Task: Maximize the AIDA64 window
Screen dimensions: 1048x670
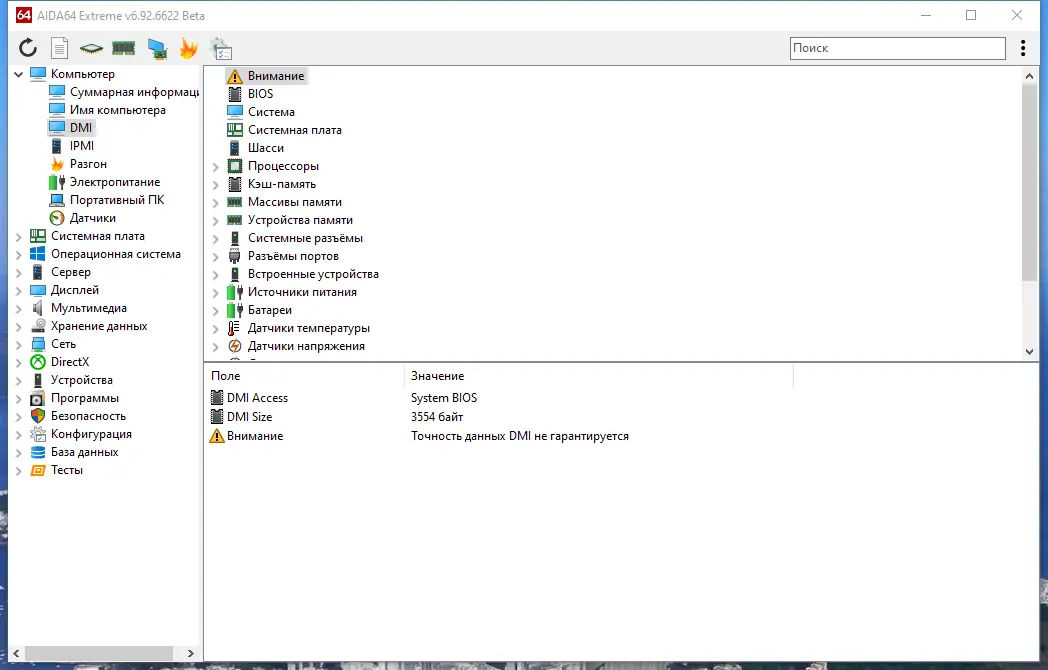Action: click(x=971, y=15)
